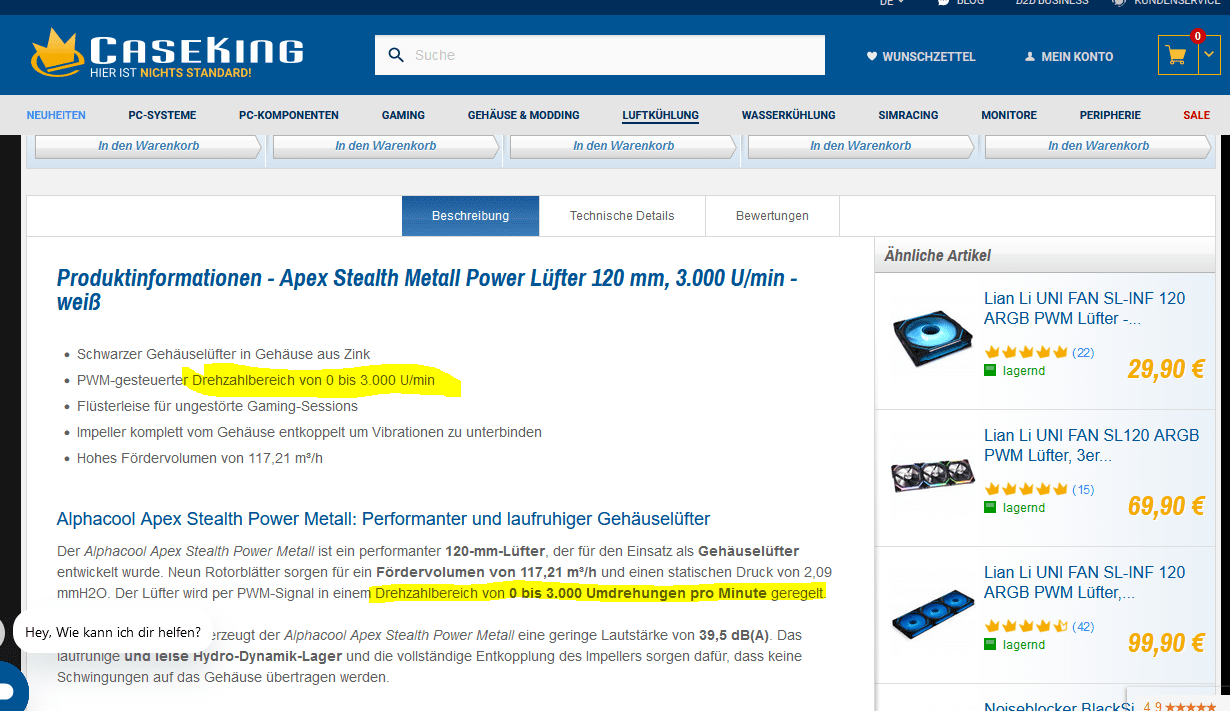Open the Monitore menu
Image resolution: width=1230 pixels, height=711 pixels.
1009,115
